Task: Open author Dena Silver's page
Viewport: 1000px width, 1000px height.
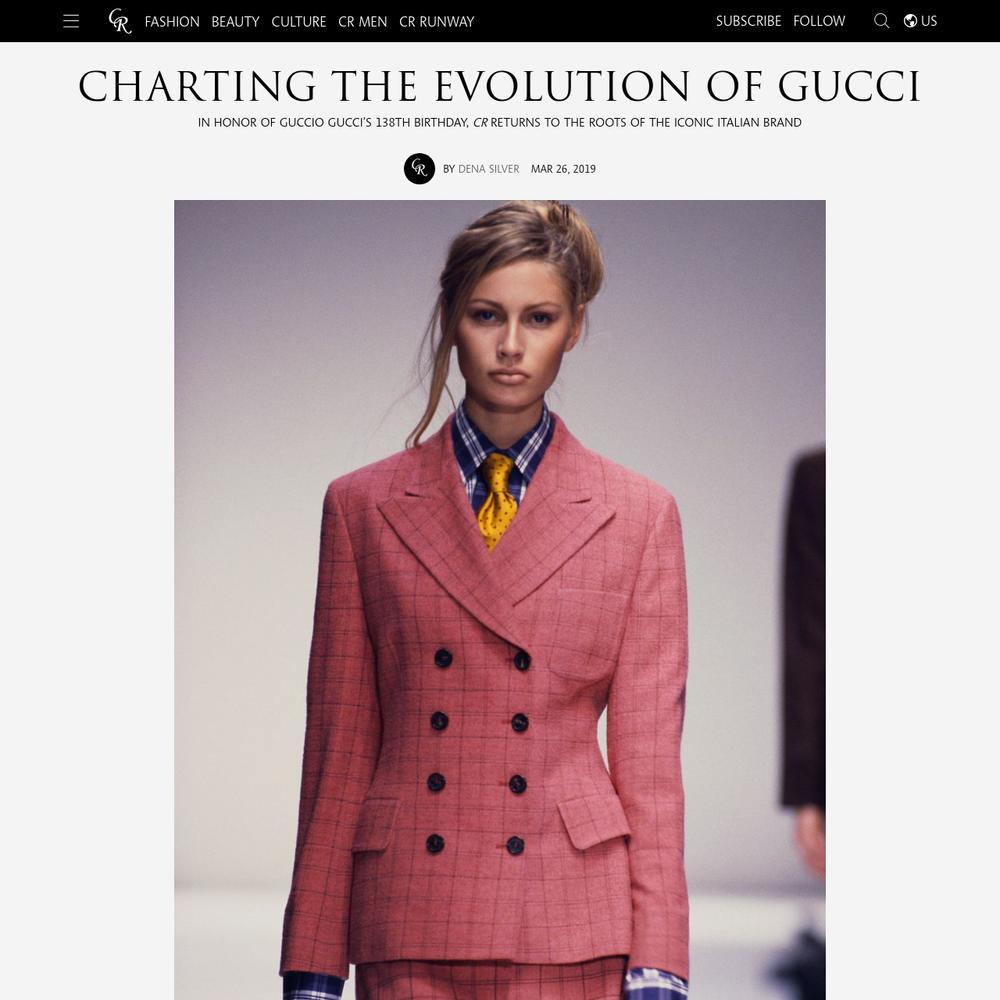Action: (x=489, y=169)
